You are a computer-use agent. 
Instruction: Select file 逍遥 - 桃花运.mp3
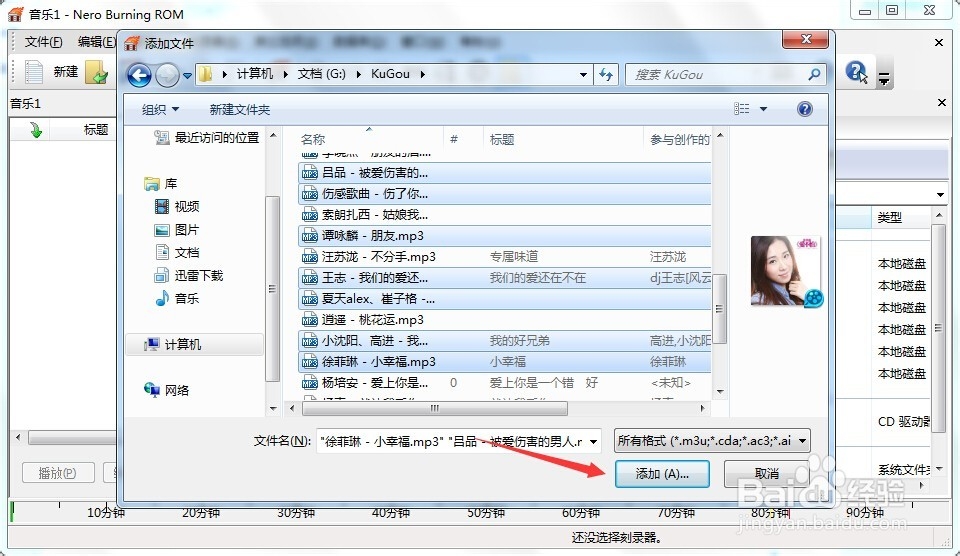click(505, 320)
